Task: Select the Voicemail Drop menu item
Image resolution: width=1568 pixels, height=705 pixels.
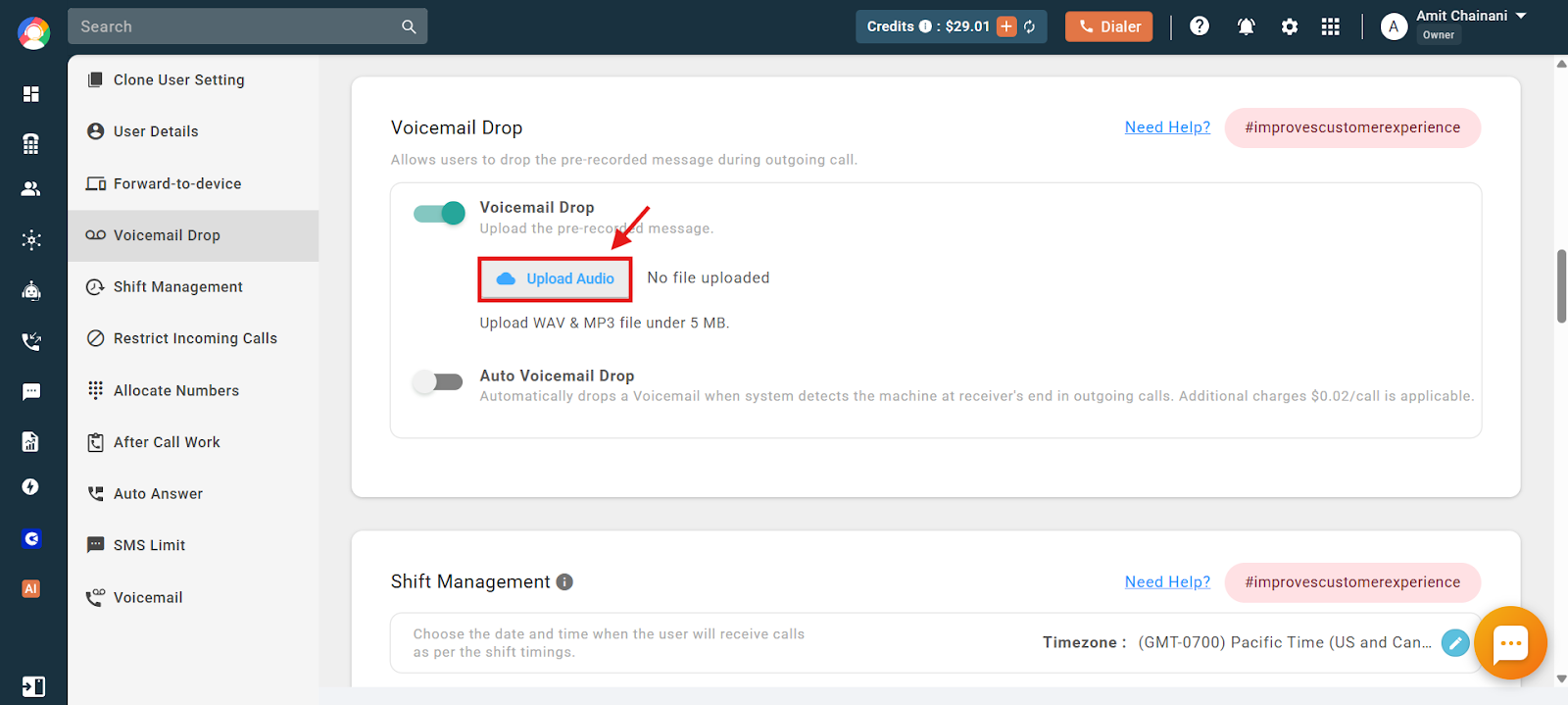Action: tap(193, 235)
